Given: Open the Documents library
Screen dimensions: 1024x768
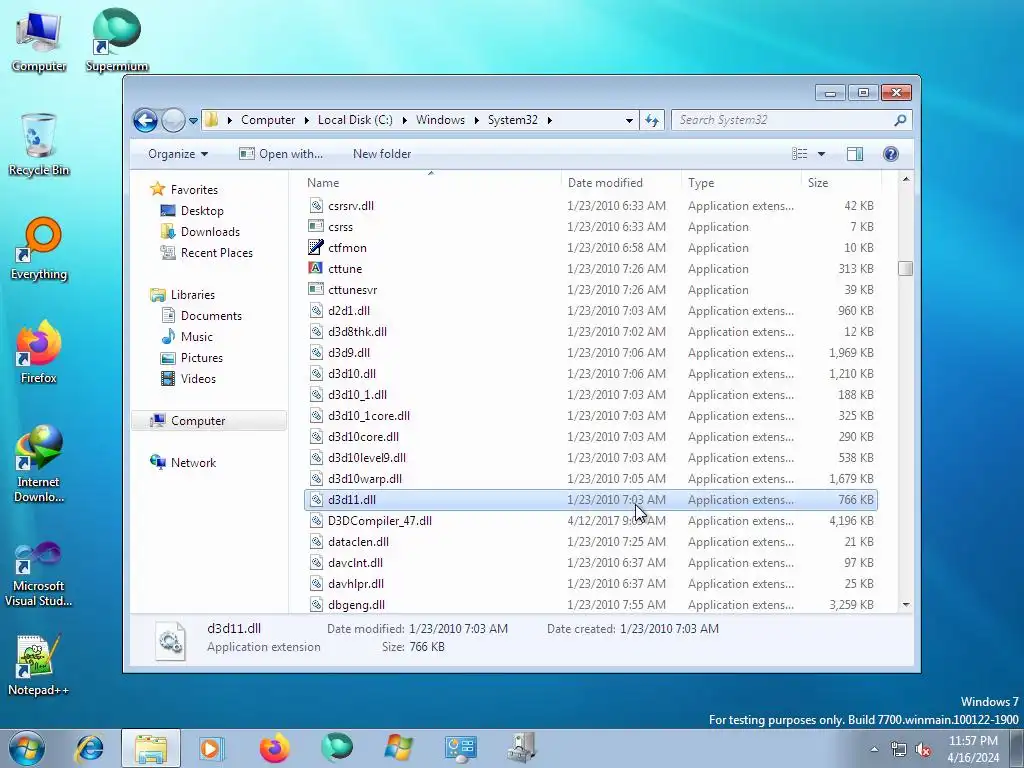Looking at the screenshot, I should [201, 315].
